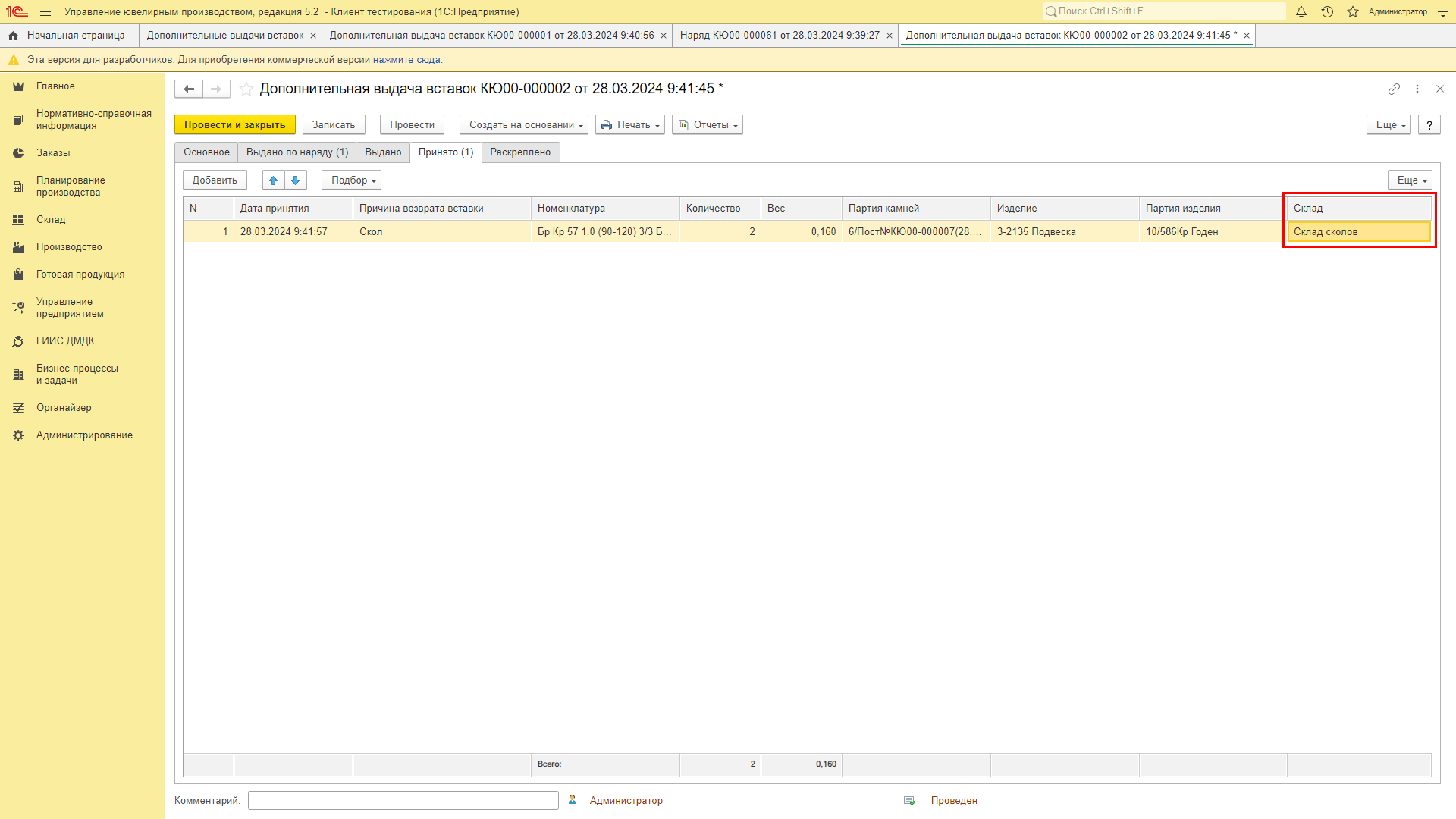Open the Печать dropdown
1456x819 pixels.
[630, 125]
